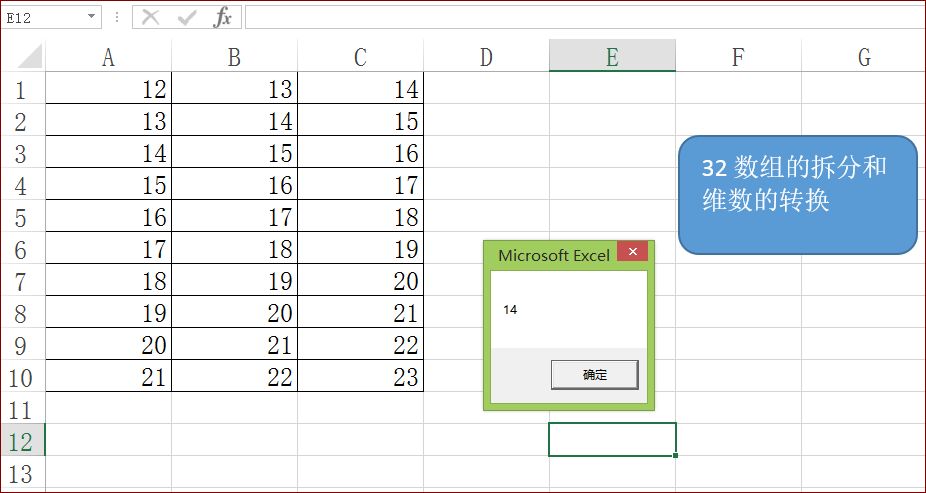Viewport: 926px width, 493px height.
Task: Click cell C8 containing 21
Action: click(360, 312)
